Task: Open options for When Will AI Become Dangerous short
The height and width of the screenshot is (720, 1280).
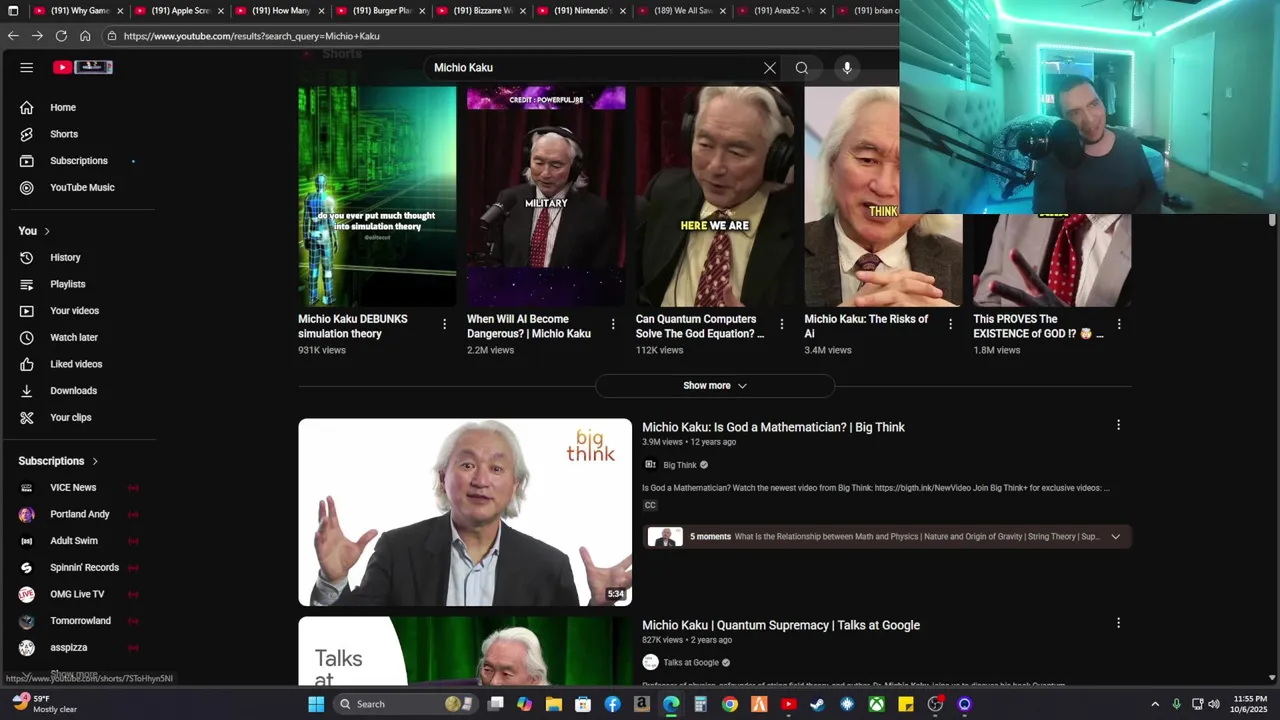Action: [x=613, y=324]
